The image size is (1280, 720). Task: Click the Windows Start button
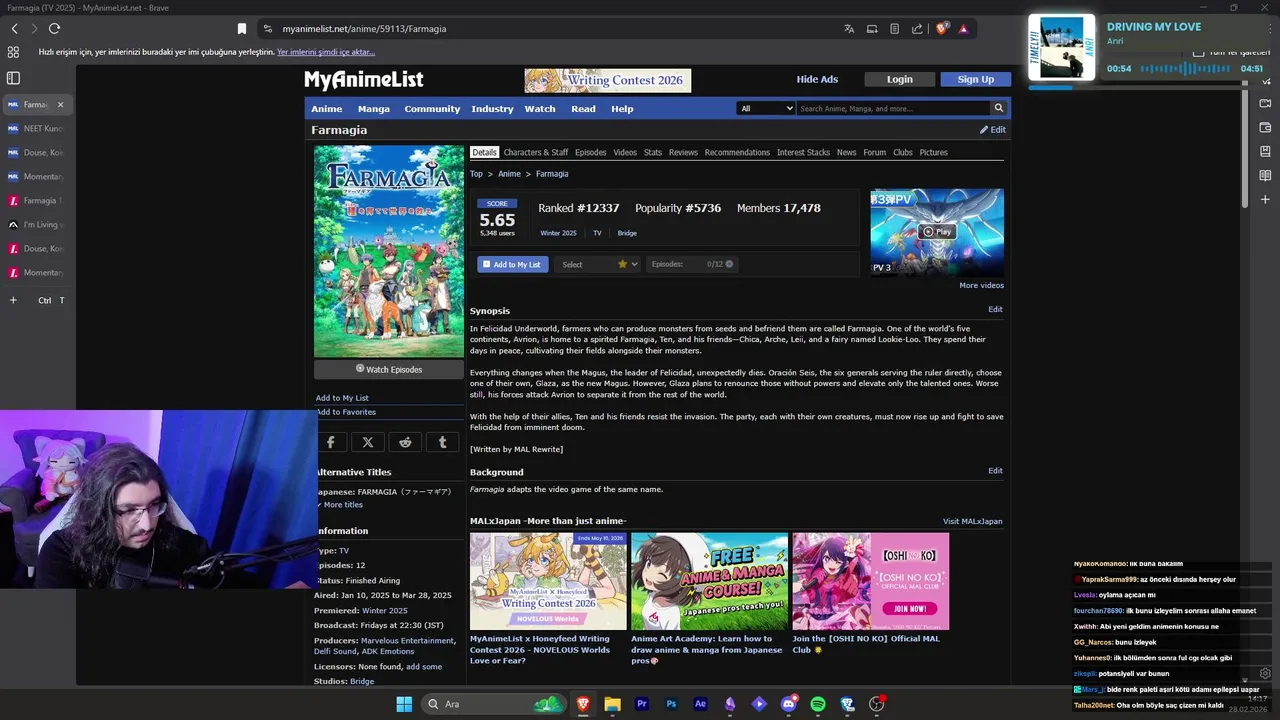(x=404, y=704)
